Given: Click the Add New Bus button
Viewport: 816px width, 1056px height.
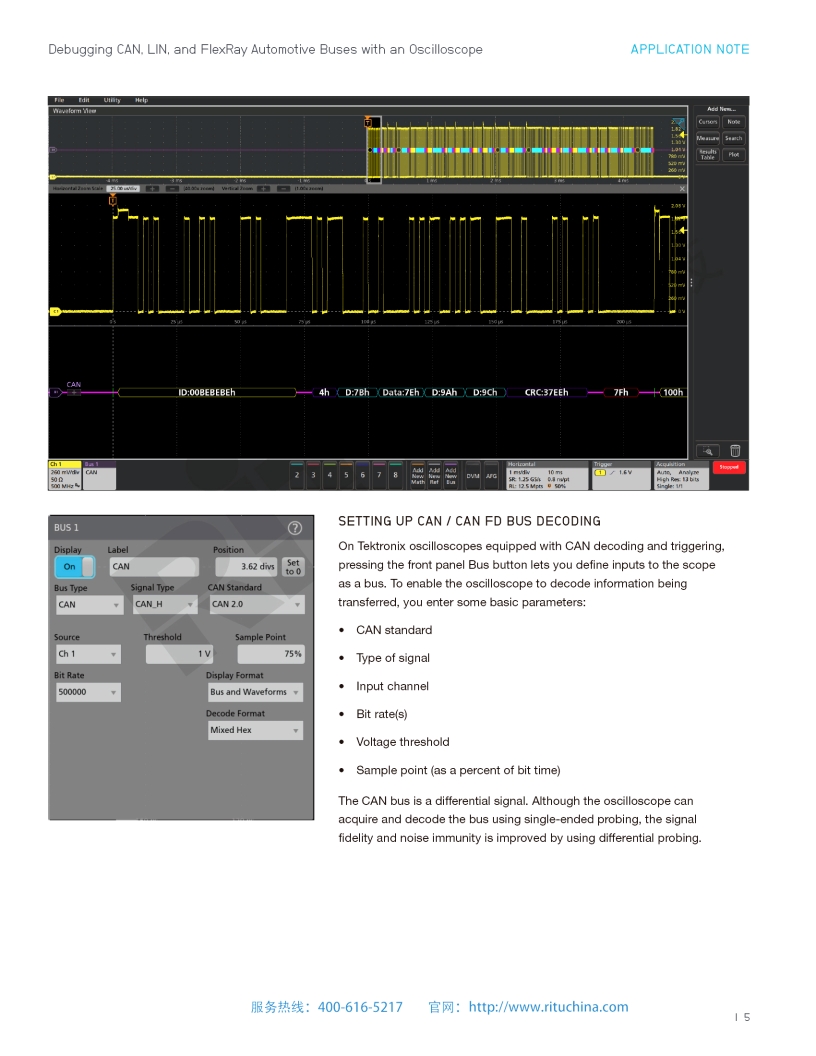Looking at the screenshot, I should point(451,475).
